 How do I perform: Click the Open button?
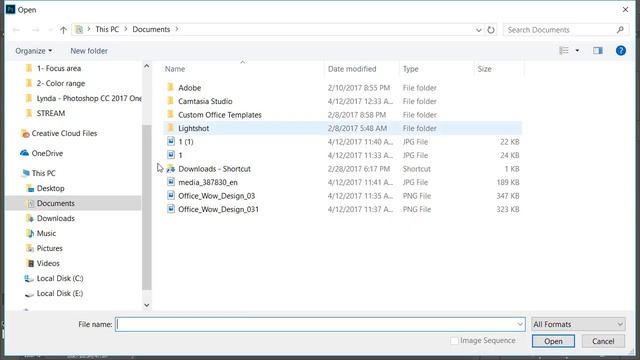point(553,341)
